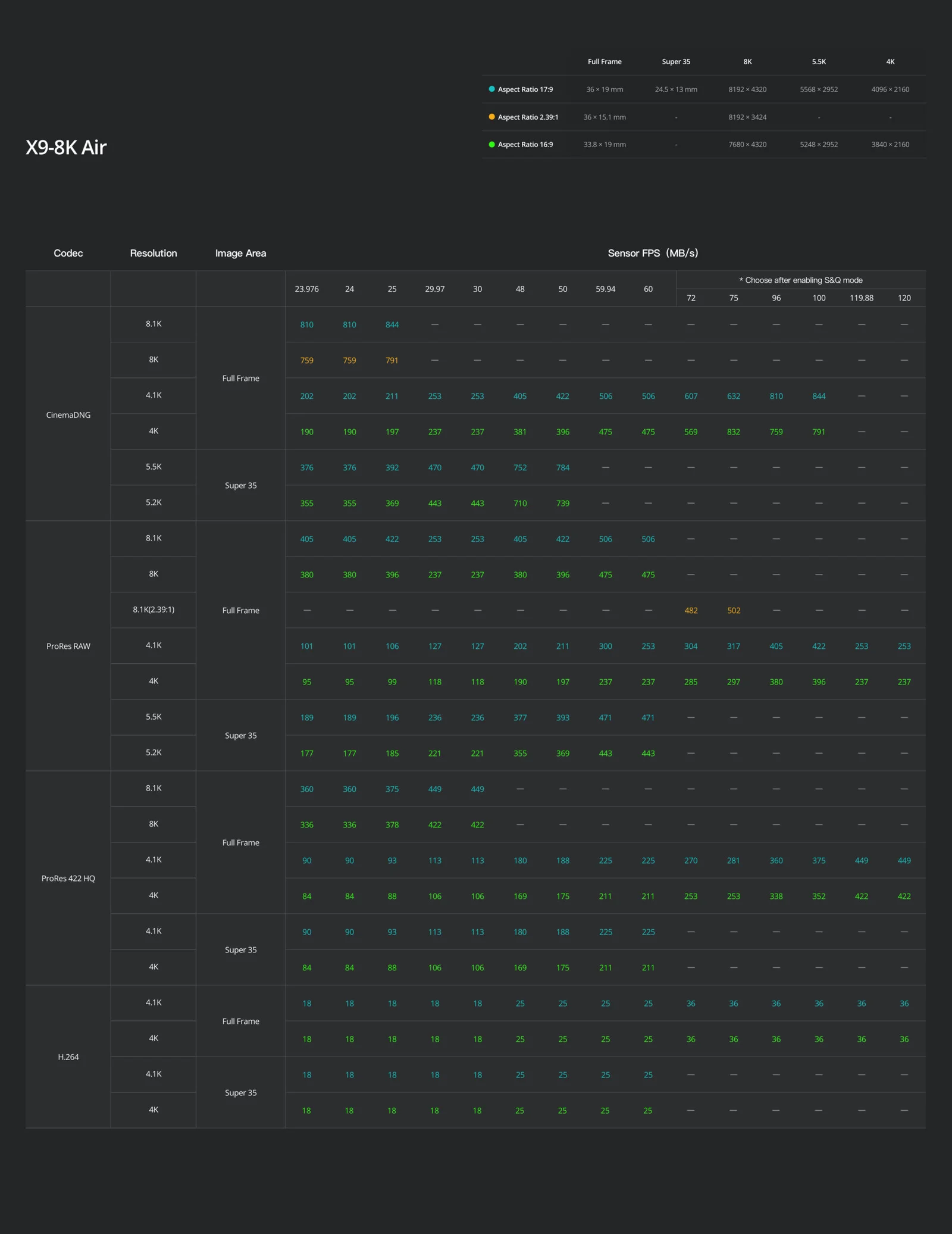Click the 8192 × 4320 resolution value
This screenshot has height=1234, width=952.
pyautogui.click(x=747, y=89)
